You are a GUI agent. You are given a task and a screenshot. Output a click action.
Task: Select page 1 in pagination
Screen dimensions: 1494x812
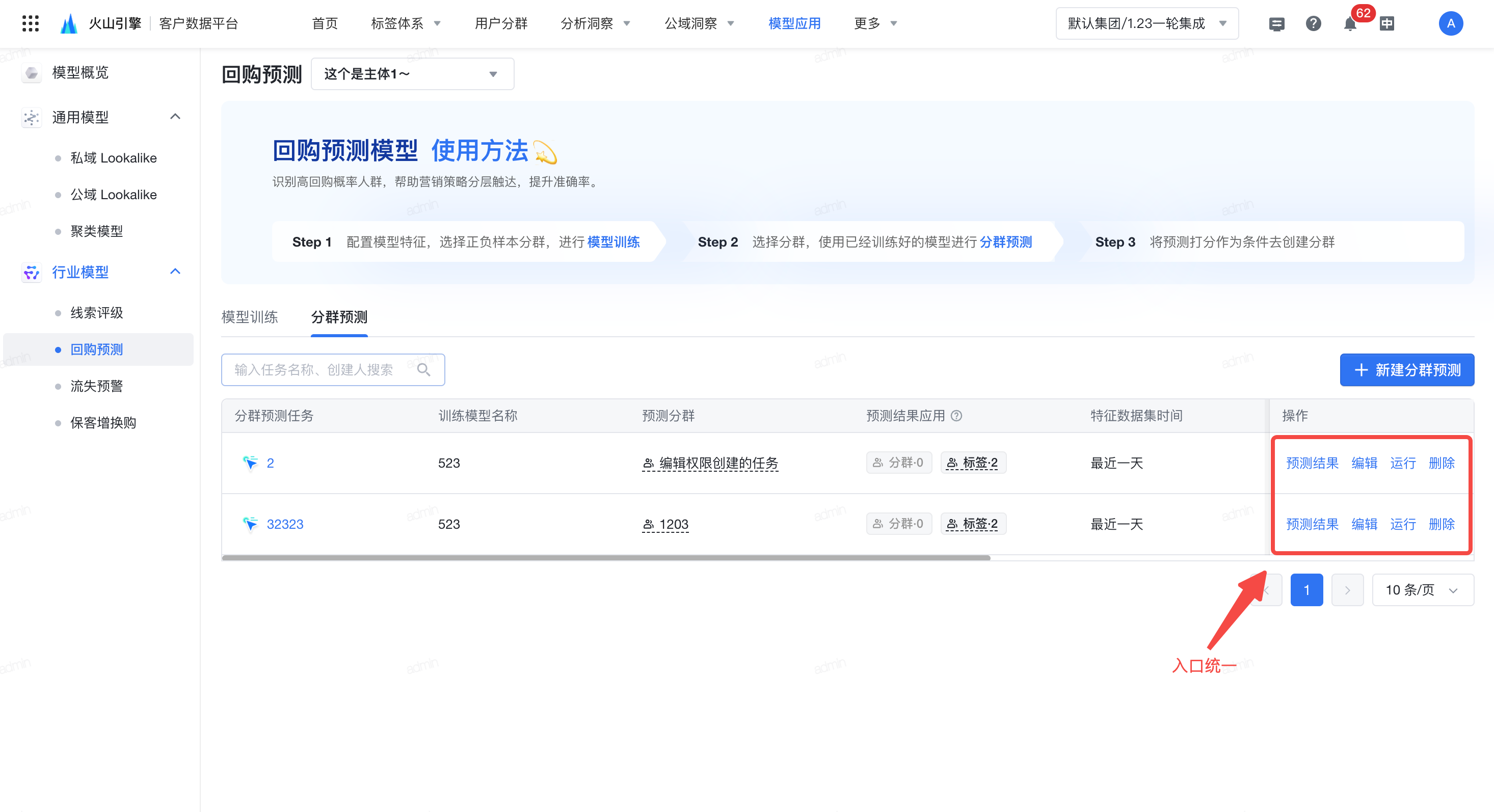click(1306, 590)
